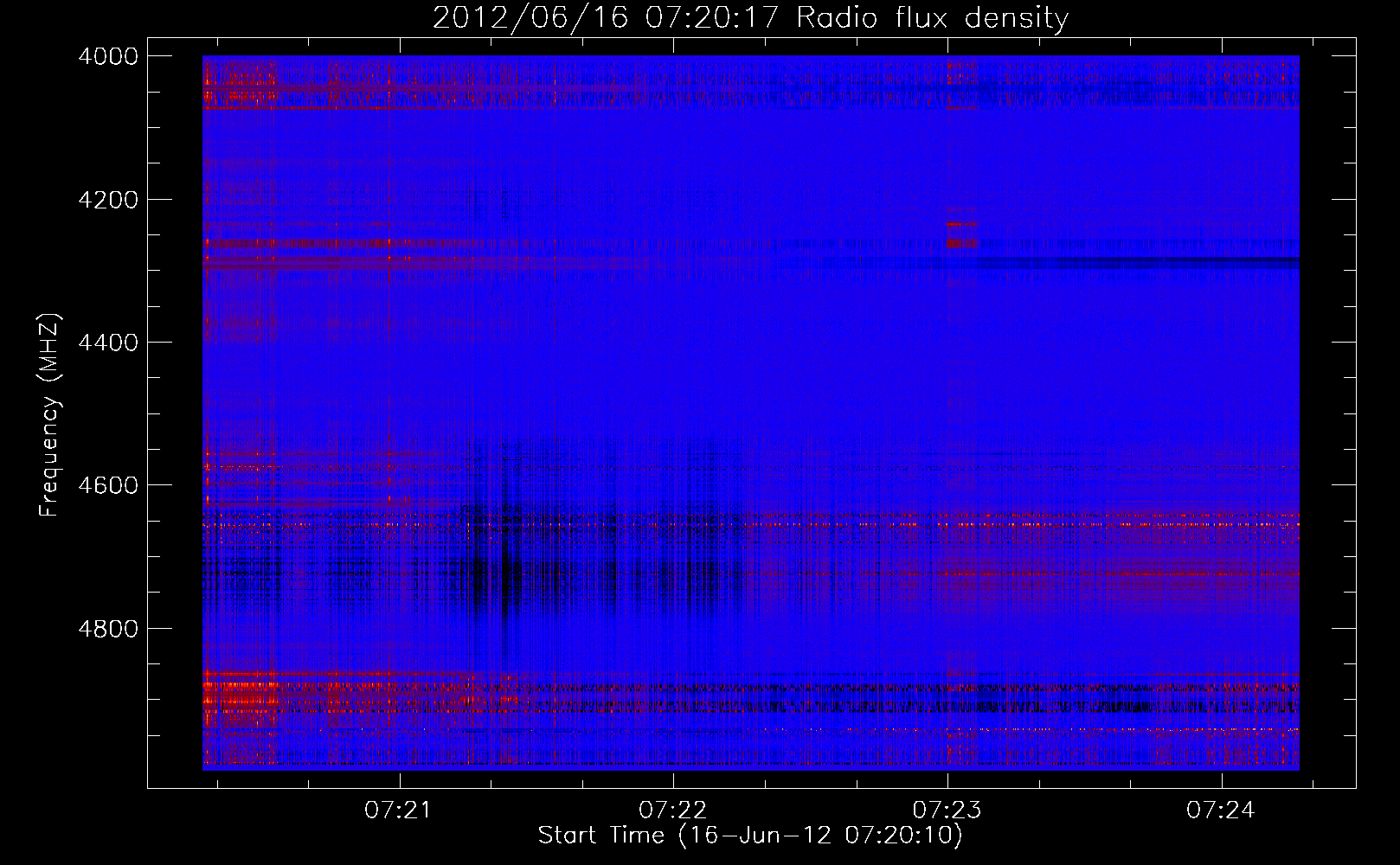Screen dimensions: 1400x865
Task: Click the 07:23 time tick label
Action: (947, 811)
